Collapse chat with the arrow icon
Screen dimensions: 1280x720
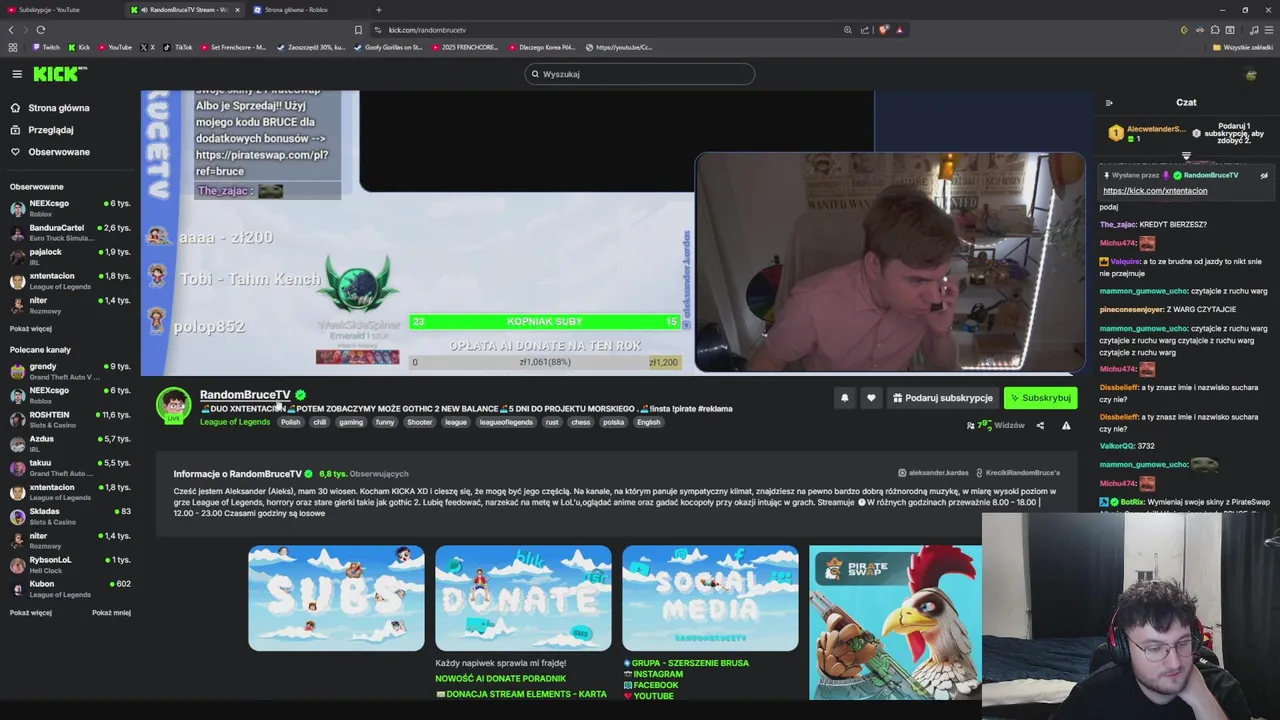click(1109, 102)
